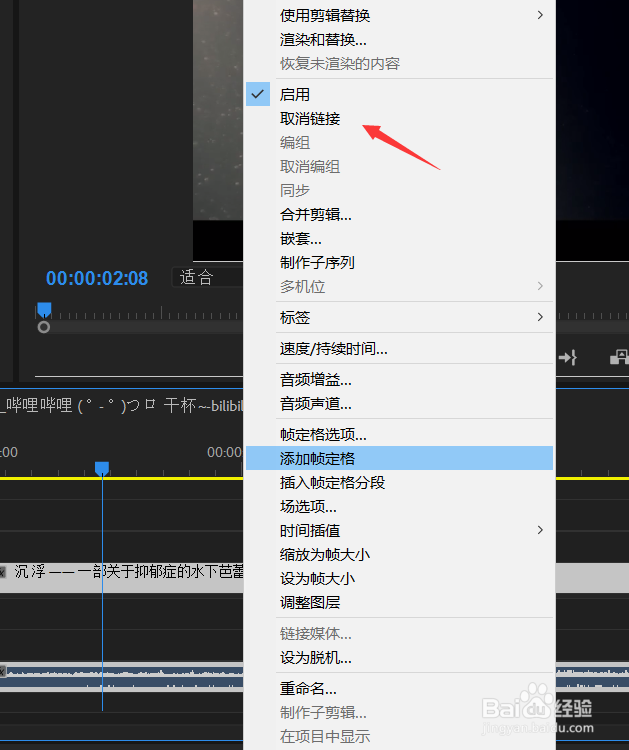Click the fx badge on the audio clip
629x750 pixels.
pyautogui.click(x=2, y=672)
